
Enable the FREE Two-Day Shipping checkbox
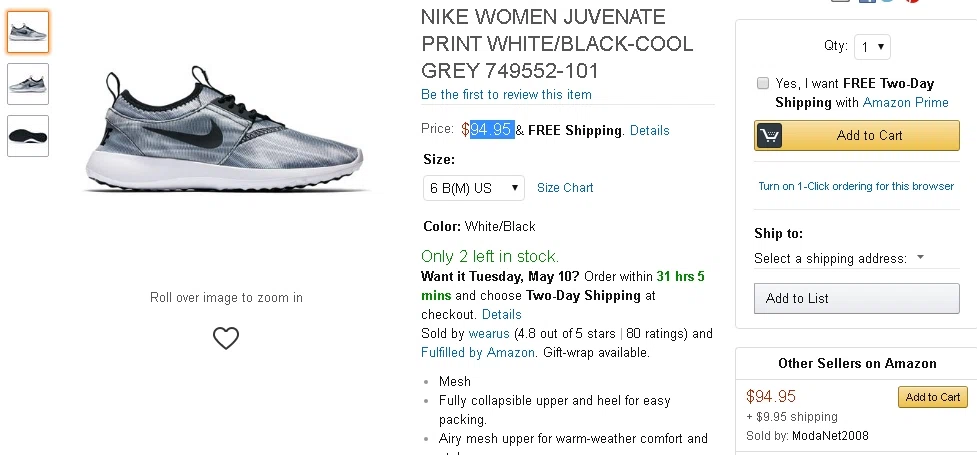click(x=763, y=84)
